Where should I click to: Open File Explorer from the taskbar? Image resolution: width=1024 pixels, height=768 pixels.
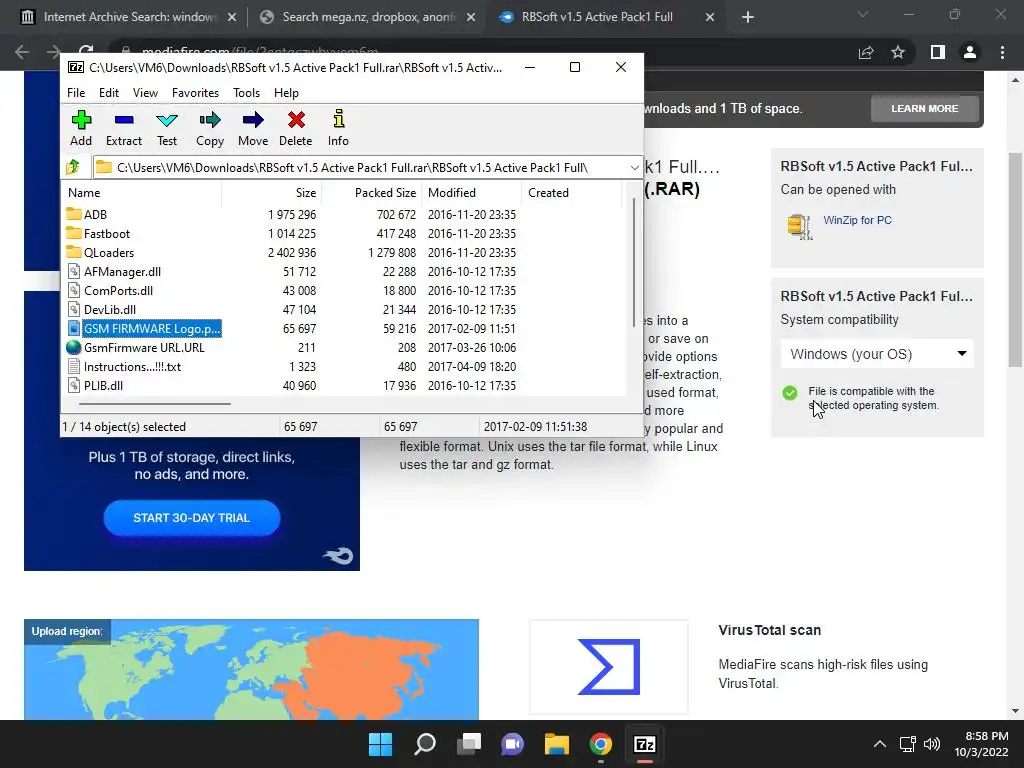click(x=557, y=744)
